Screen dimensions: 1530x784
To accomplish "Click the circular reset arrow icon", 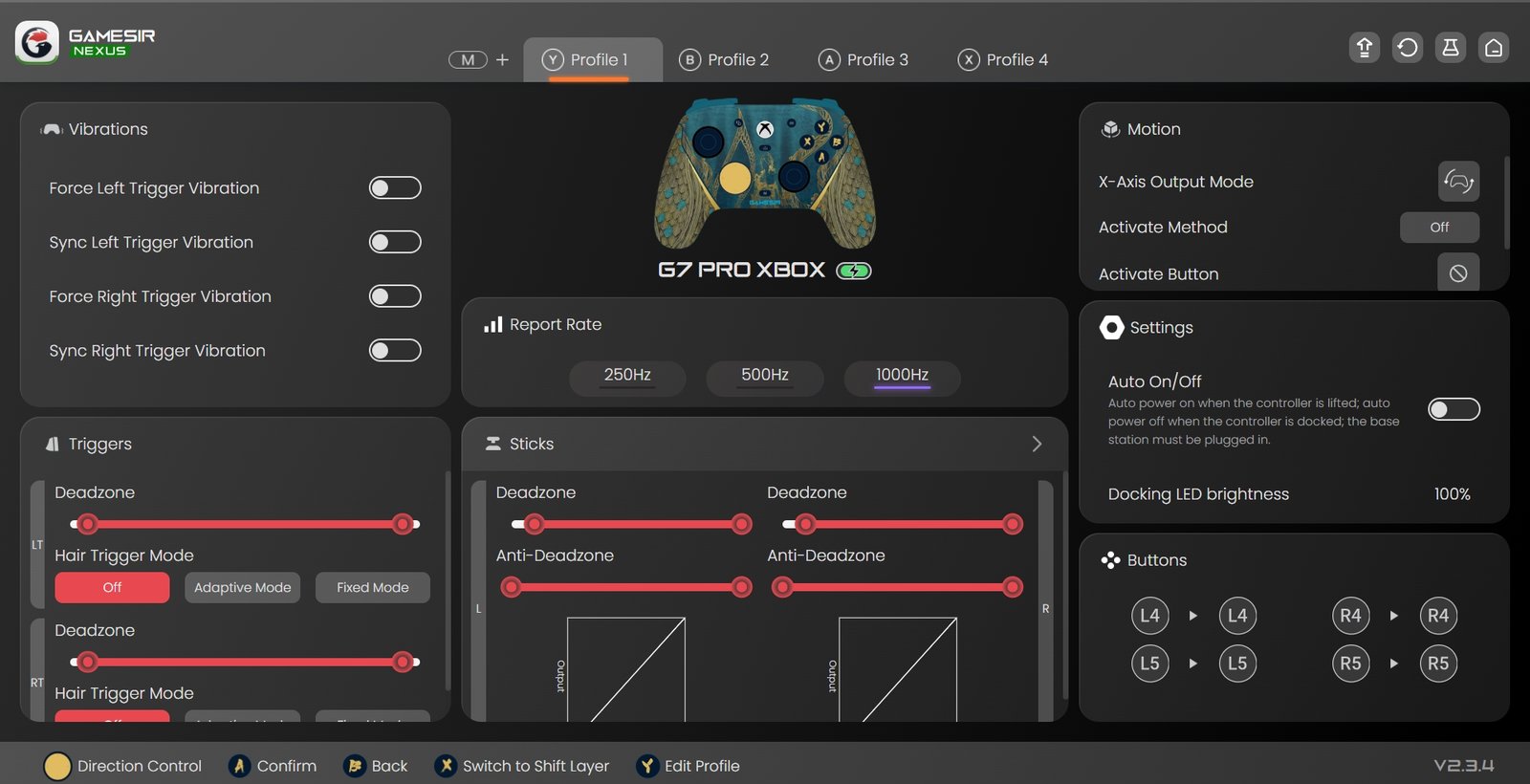I will [x=1408, y=48].
